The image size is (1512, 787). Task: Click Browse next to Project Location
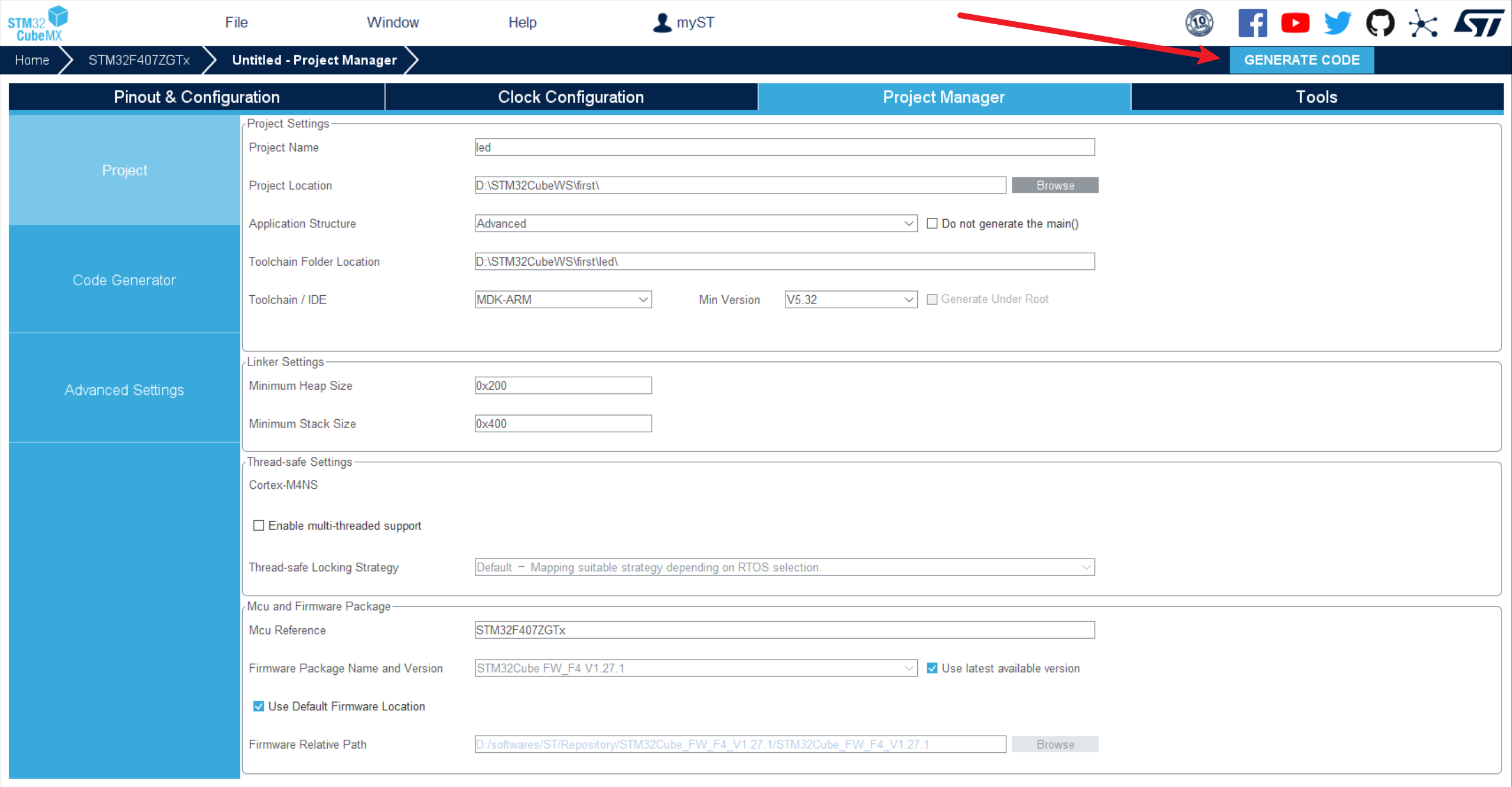click(1055, 185)
